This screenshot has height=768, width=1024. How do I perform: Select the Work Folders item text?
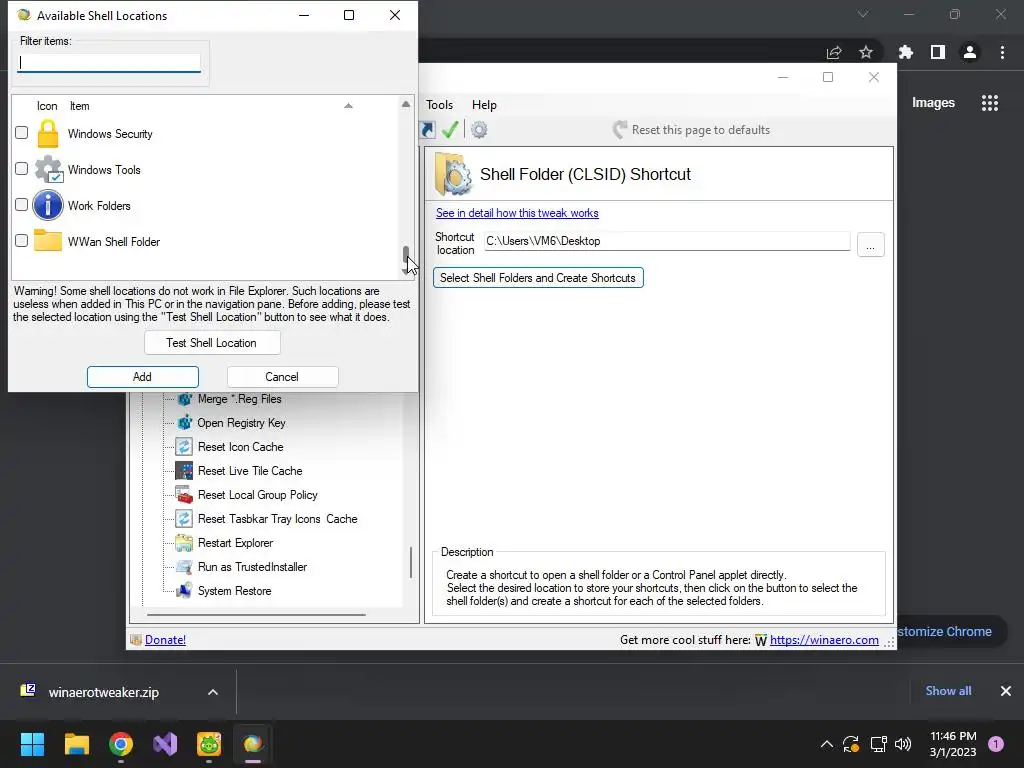(x=99, y=206)
